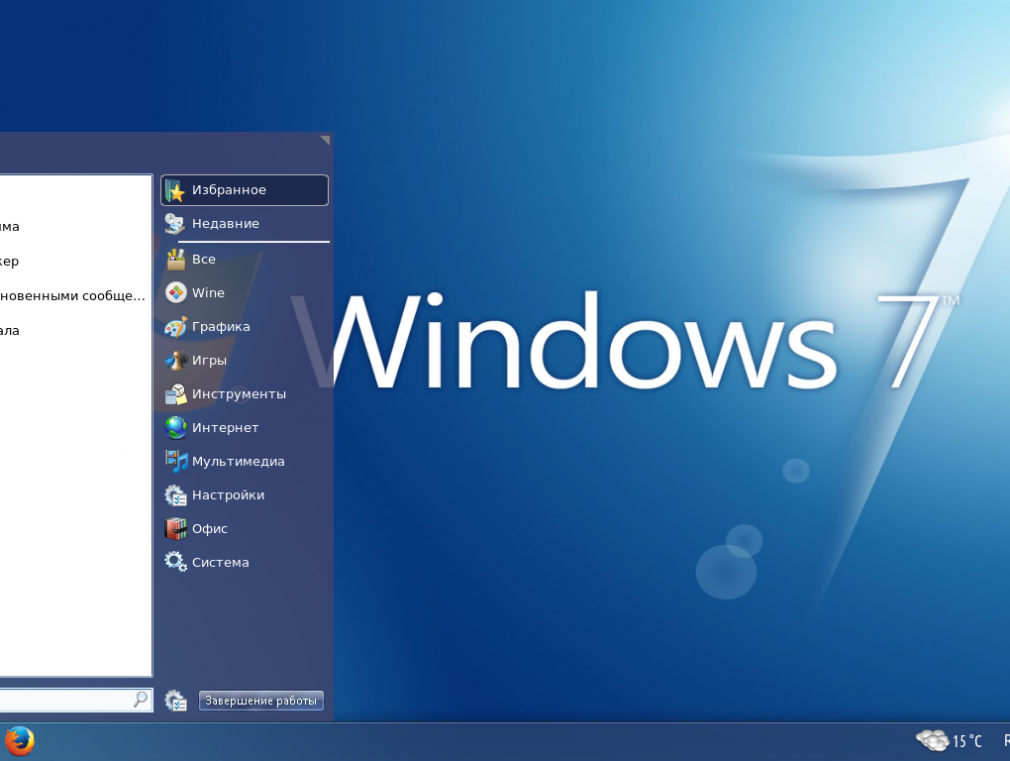Show the Все applications category
The height and width of the screenshot is (761, 1010).
(244, 259)
